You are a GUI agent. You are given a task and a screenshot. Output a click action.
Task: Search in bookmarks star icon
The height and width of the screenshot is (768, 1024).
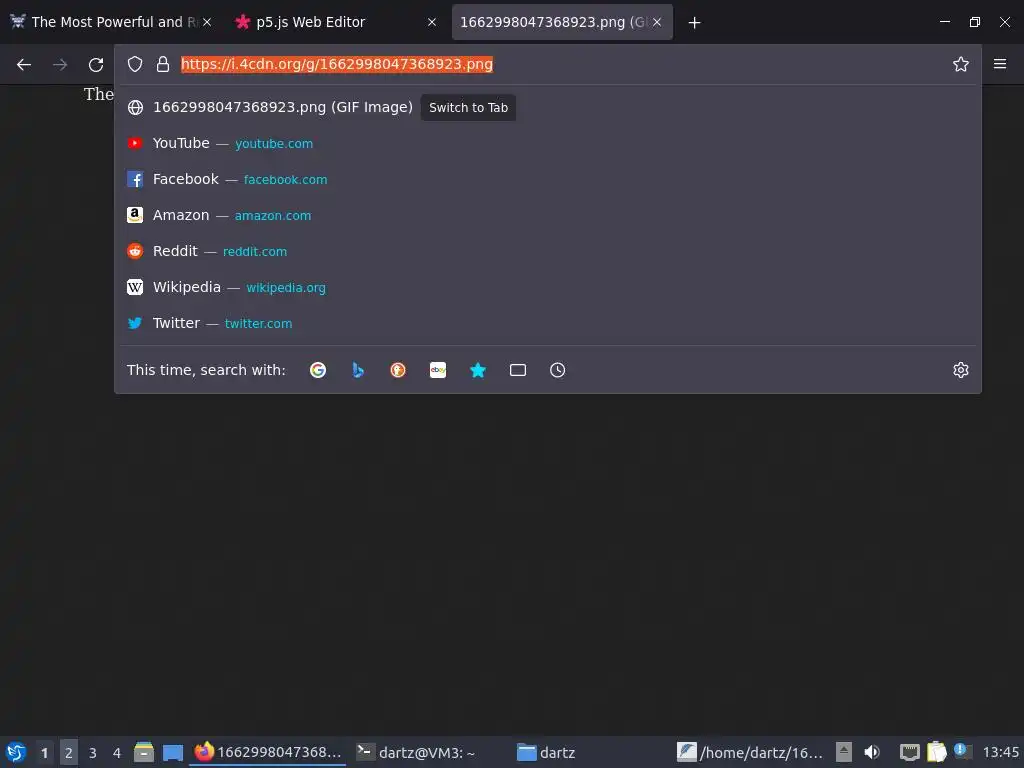478,370
